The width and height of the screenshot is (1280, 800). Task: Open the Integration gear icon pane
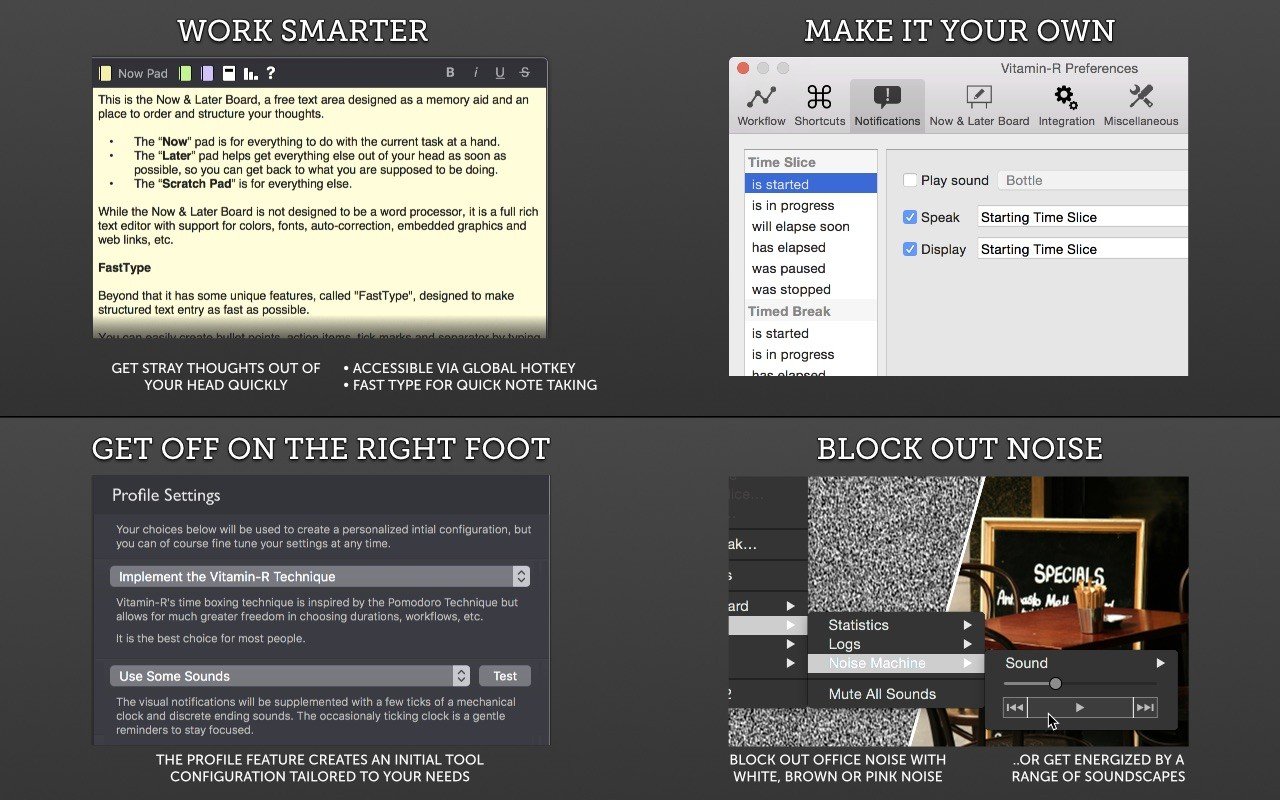click(x=1066, y=105)
